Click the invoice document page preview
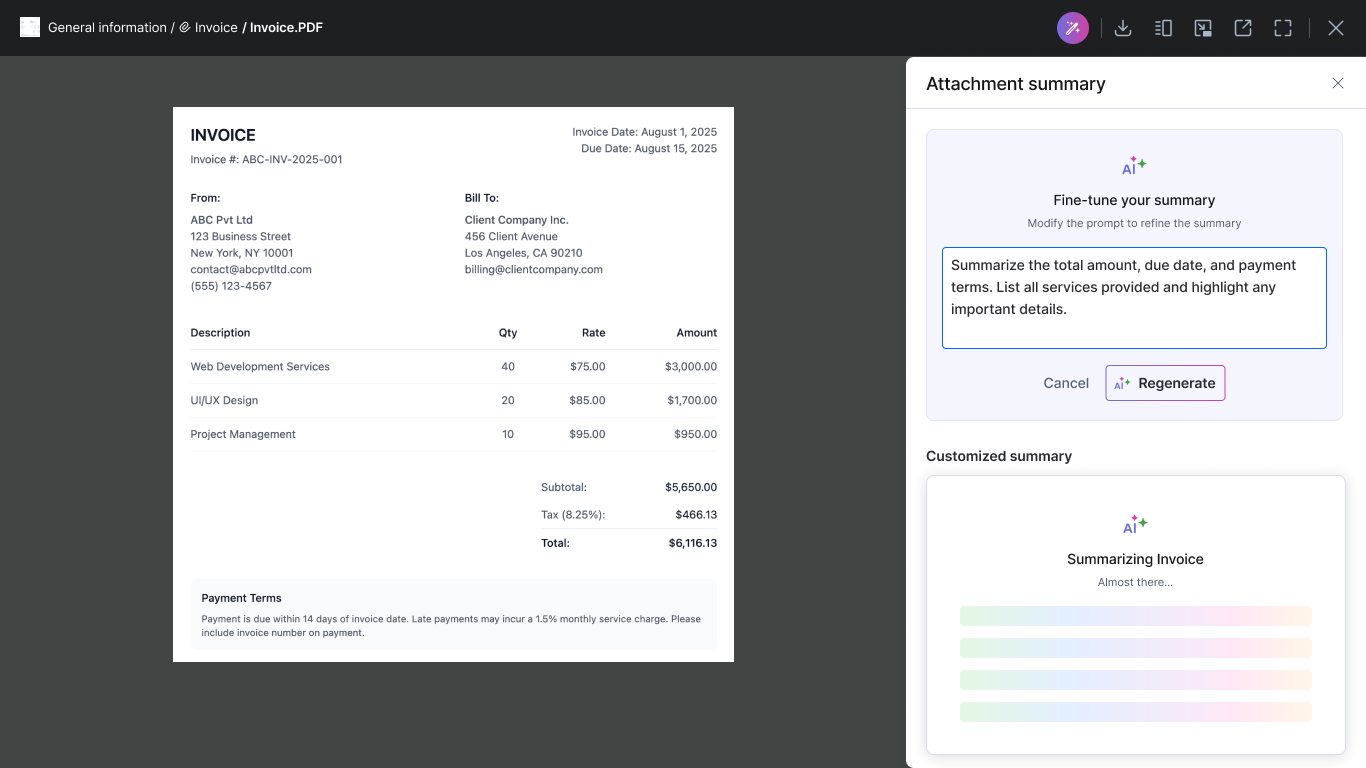Viewport: 1366px width, 768px height. pos(453,384)
